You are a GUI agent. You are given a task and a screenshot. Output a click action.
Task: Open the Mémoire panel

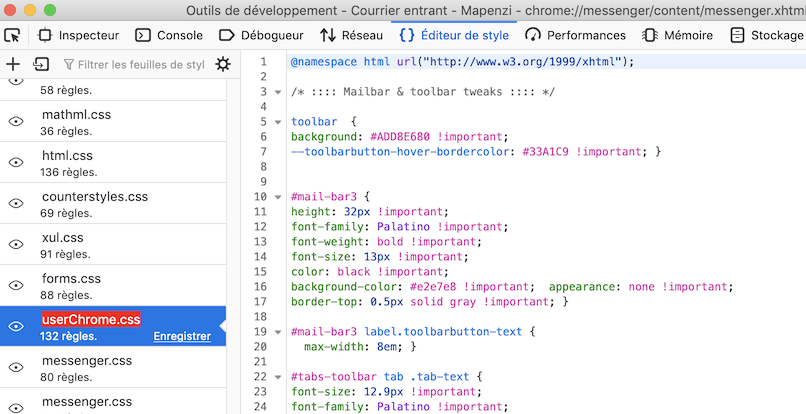[x=680, y=35]
